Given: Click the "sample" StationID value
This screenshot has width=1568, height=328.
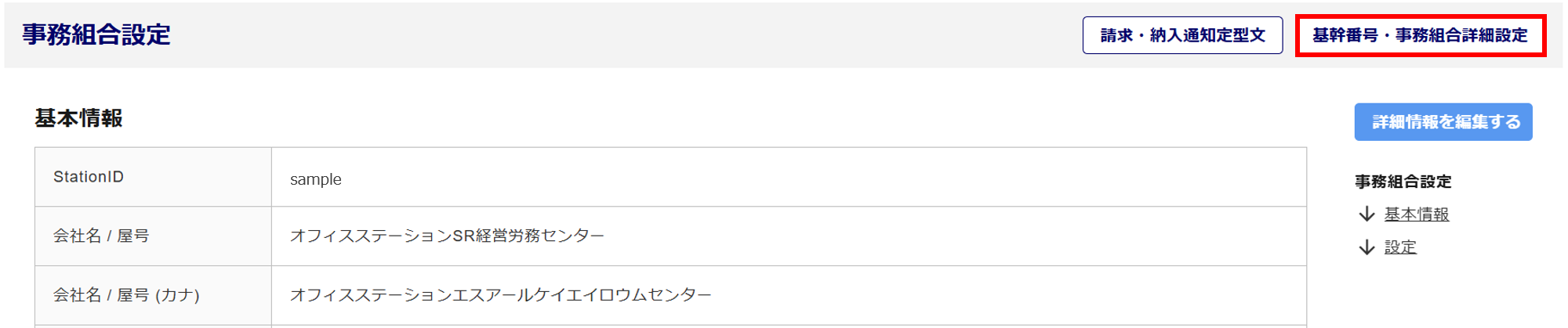Looking at the screenshot, I should point(316,179).
